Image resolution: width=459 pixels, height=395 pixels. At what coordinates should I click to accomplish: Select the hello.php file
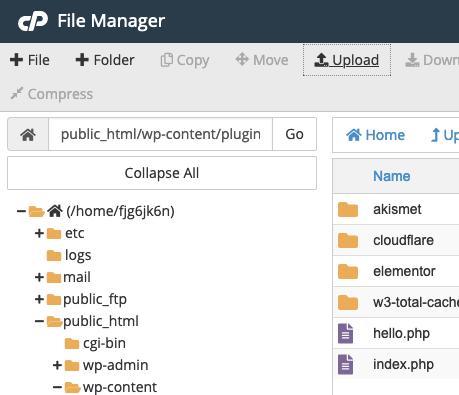click(396, 333)
